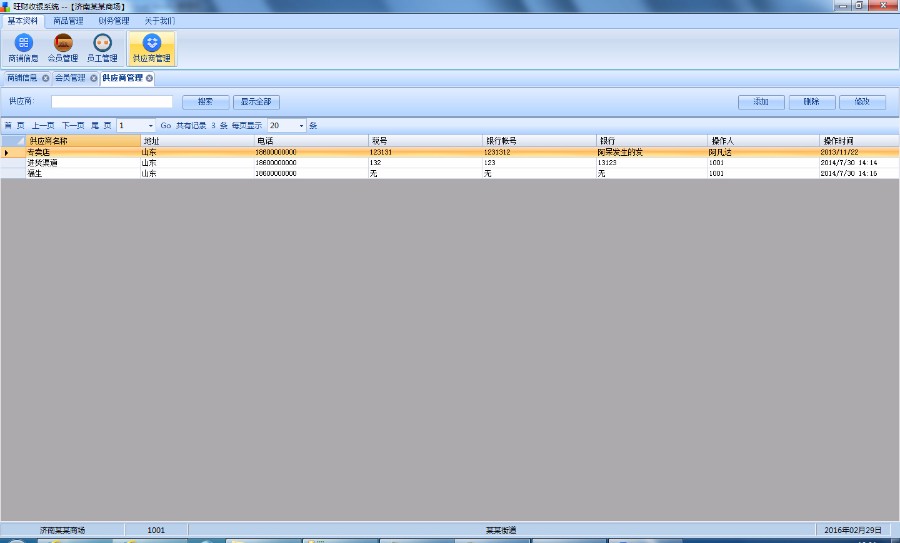This screenshot has height=543, width=900.
Task: Click the 添加 button
Action: [x=761, y=102]
